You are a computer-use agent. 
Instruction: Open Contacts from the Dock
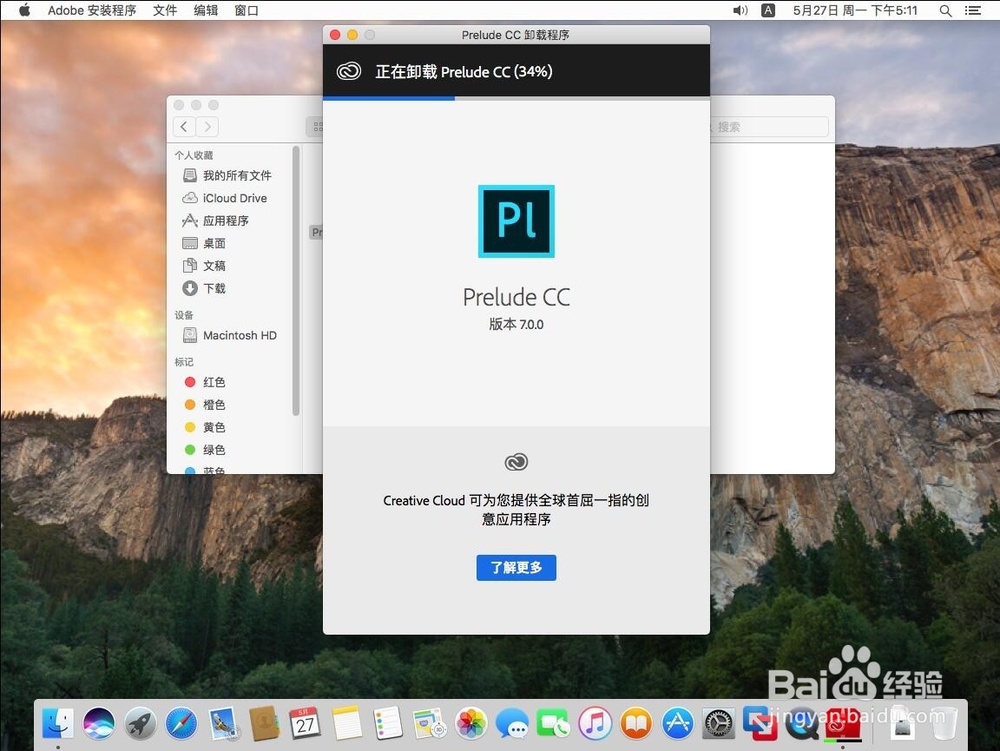coord(264,724)
